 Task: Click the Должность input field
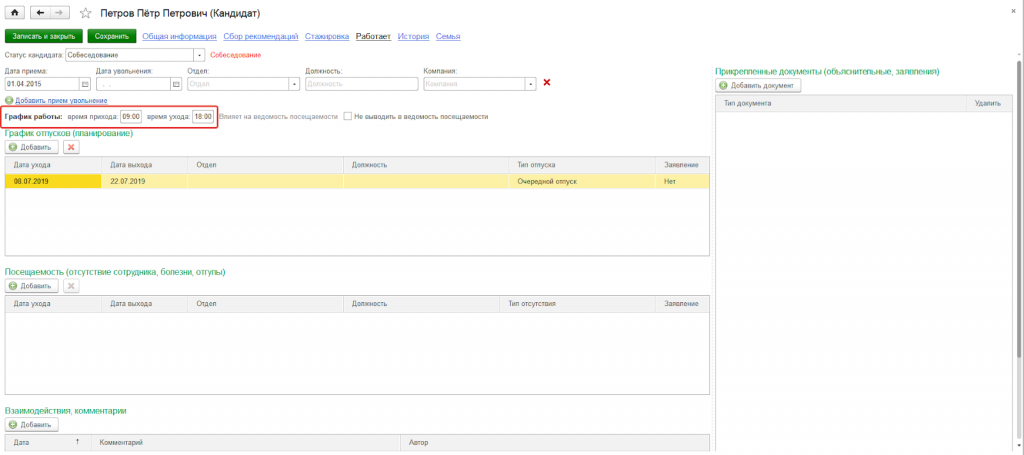(x=361, y=84)
